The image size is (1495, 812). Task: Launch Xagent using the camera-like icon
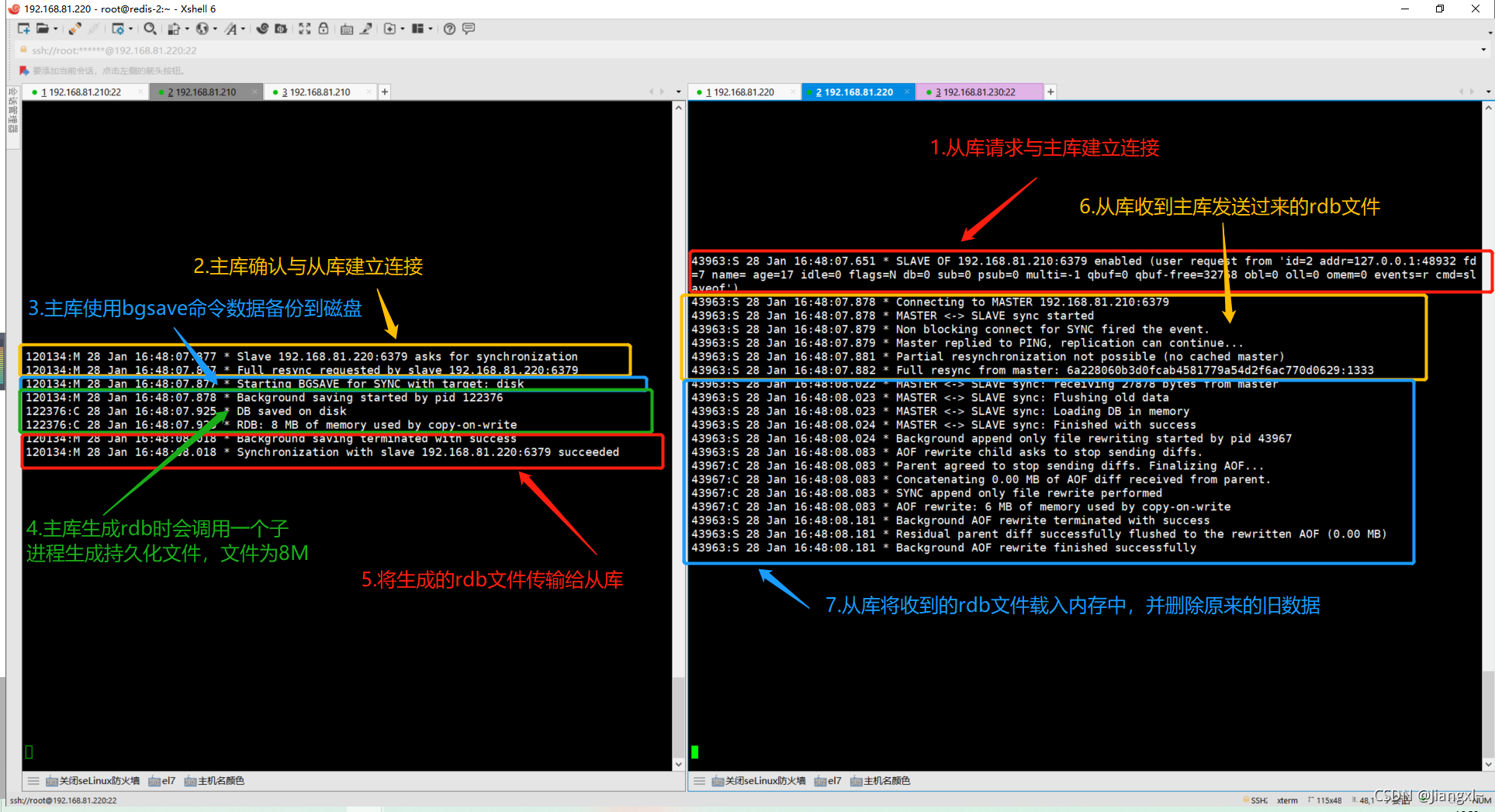tap(281, 29)
